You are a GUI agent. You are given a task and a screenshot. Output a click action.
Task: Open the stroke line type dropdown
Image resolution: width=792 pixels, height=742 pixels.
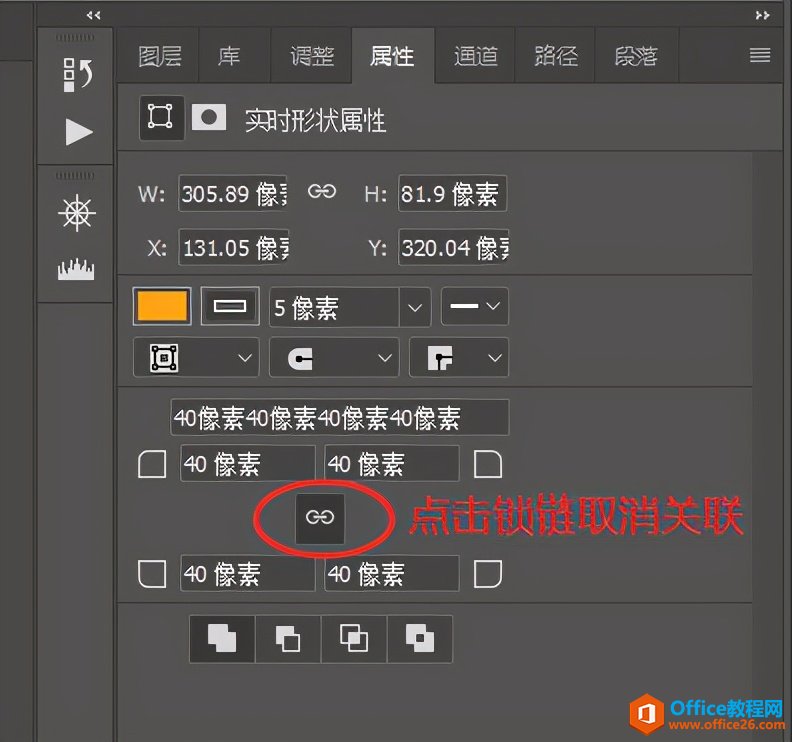[475, 306]
